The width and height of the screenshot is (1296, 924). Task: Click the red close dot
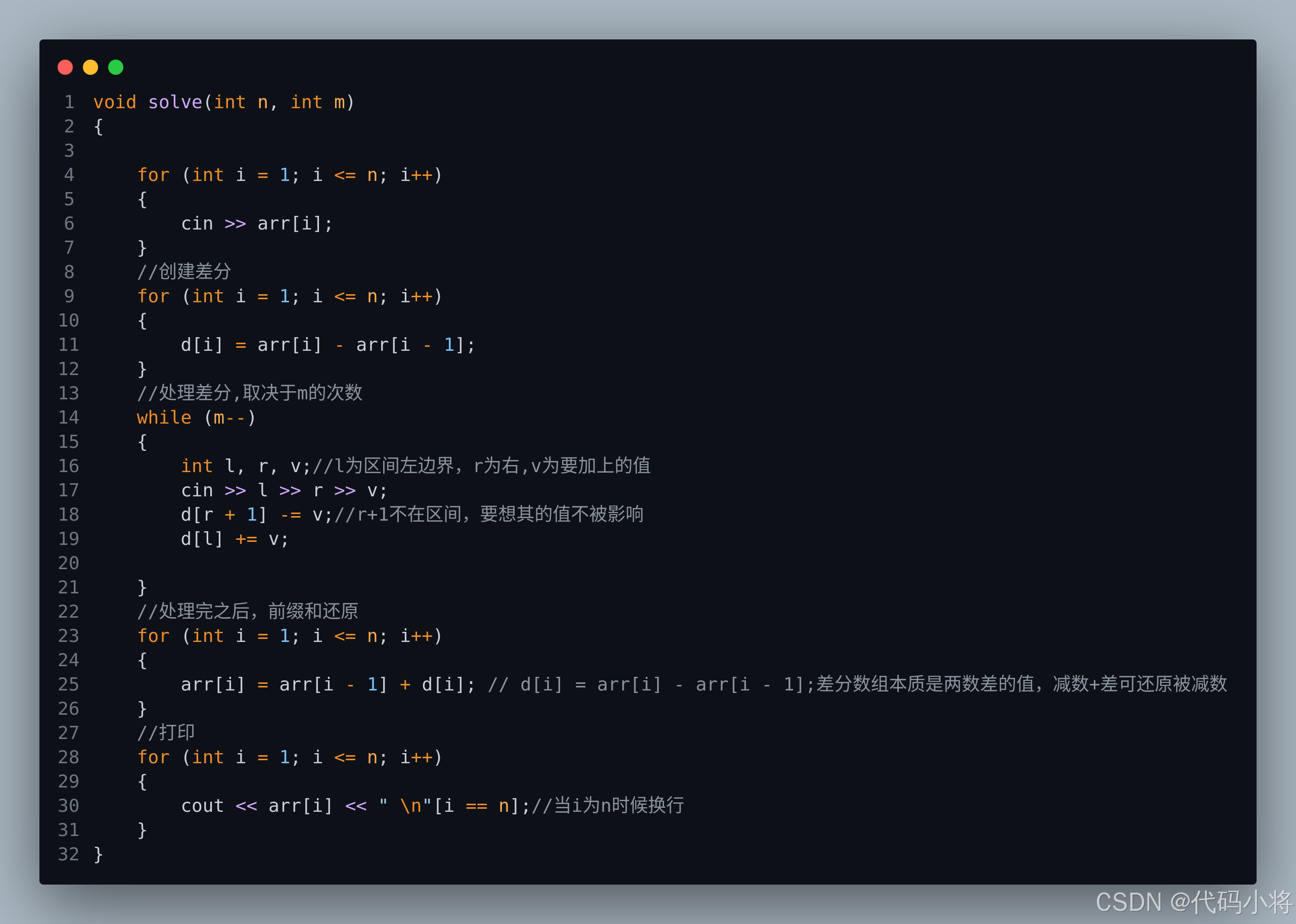(x=65, y=67)
